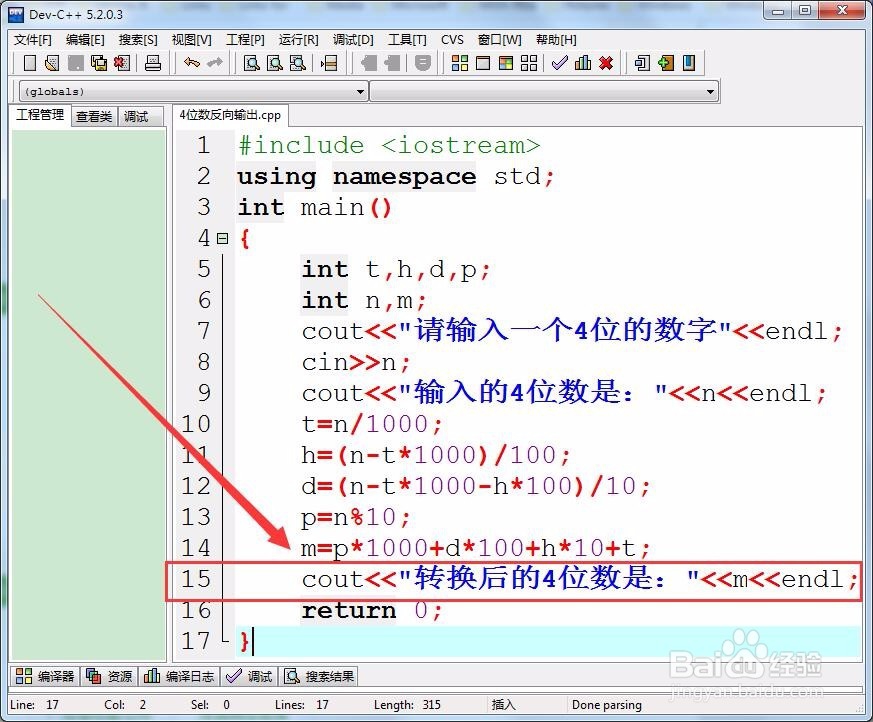Viewport: 873px width, 722px height.
Task: Click the empty project manager panel
Action: (89, 394)
